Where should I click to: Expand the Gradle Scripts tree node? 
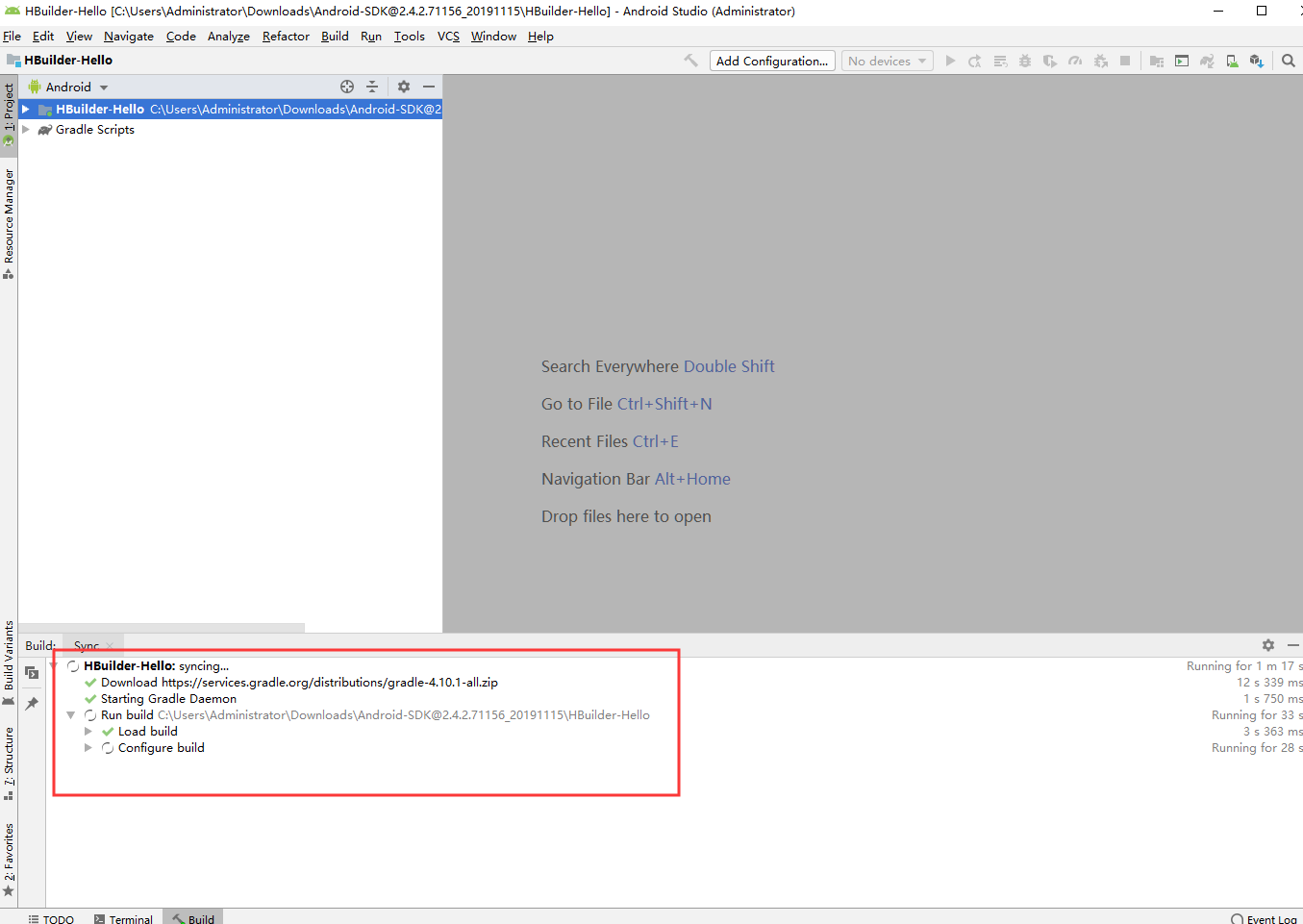click(27, 130)
